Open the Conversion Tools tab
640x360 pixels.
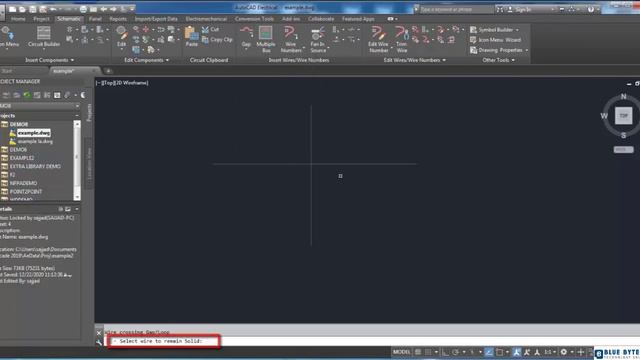pos(254,19)
